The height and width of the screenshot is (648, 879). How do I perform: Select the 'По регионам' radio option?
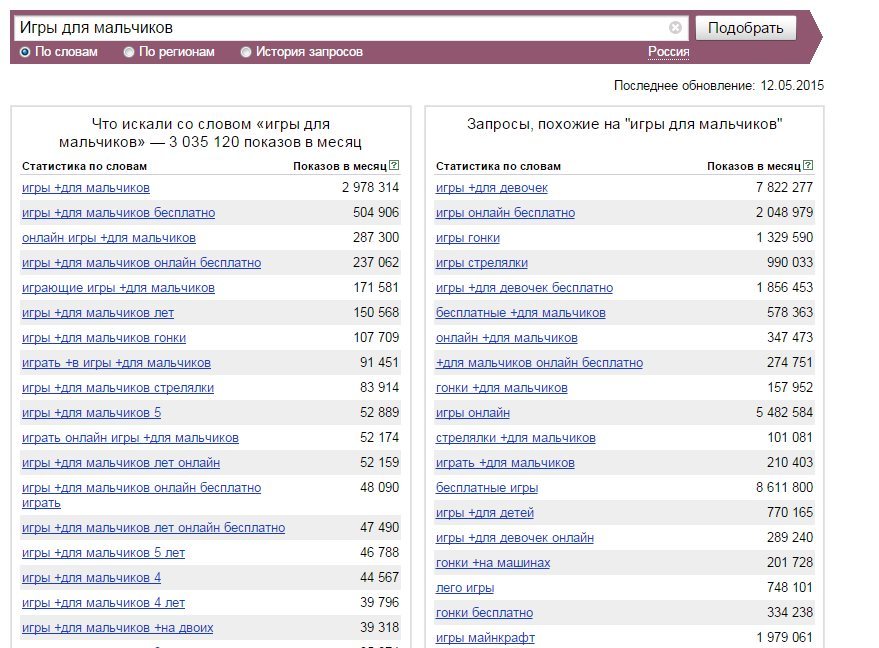coord(169,52)
